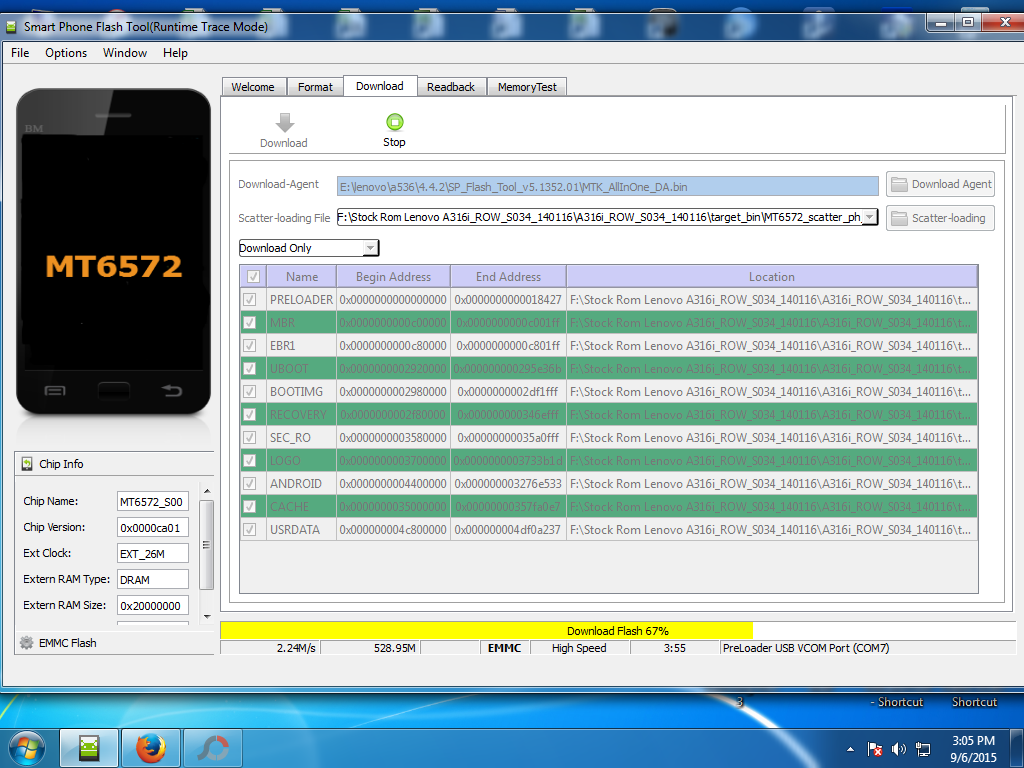1024x768 pixels.
Task: Expand the Scatter-loading File path dropdown
Action: [x=869, y=217]
